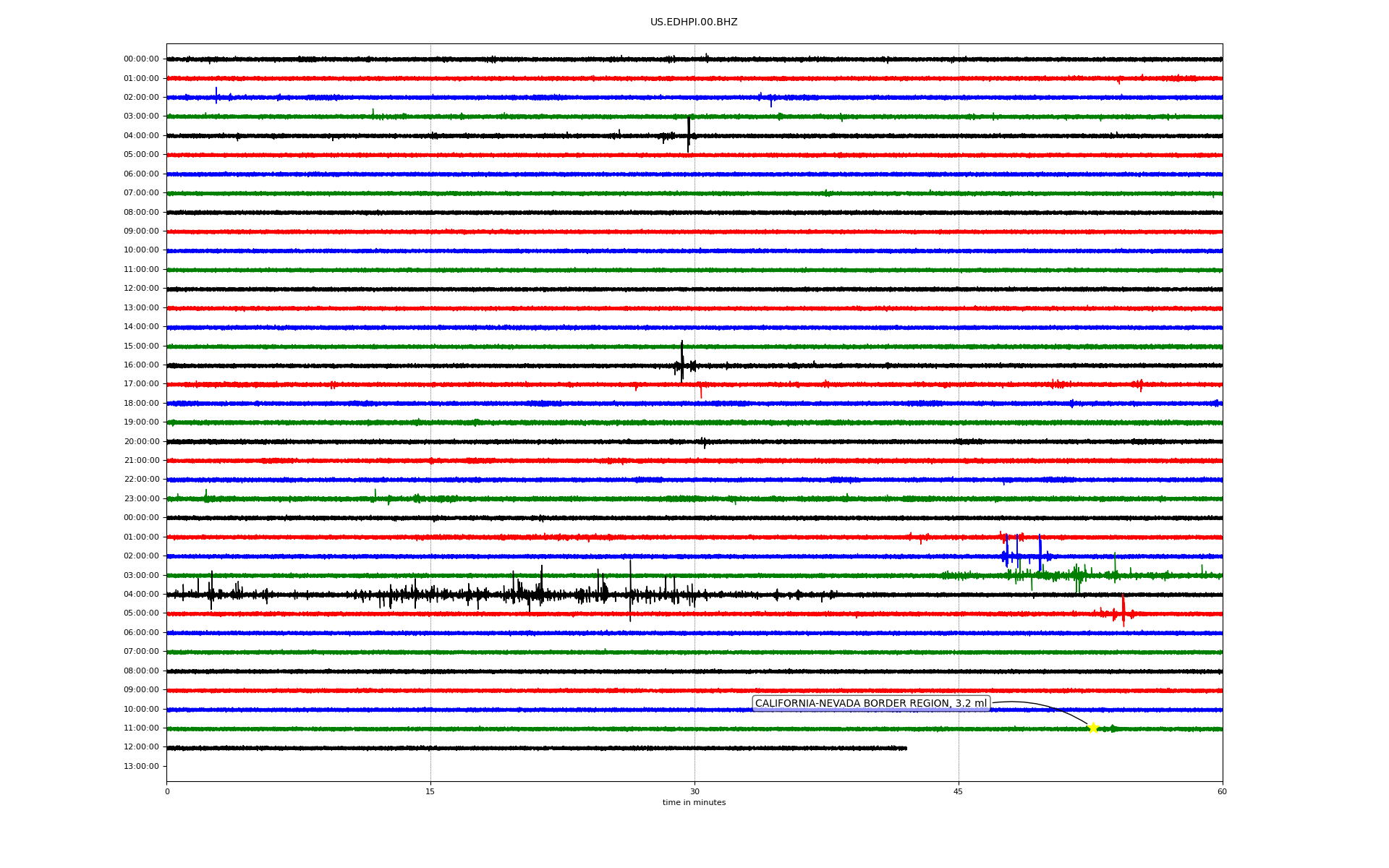
Task: Click the 23:00:00 row time label
Action: coord(141,498)
